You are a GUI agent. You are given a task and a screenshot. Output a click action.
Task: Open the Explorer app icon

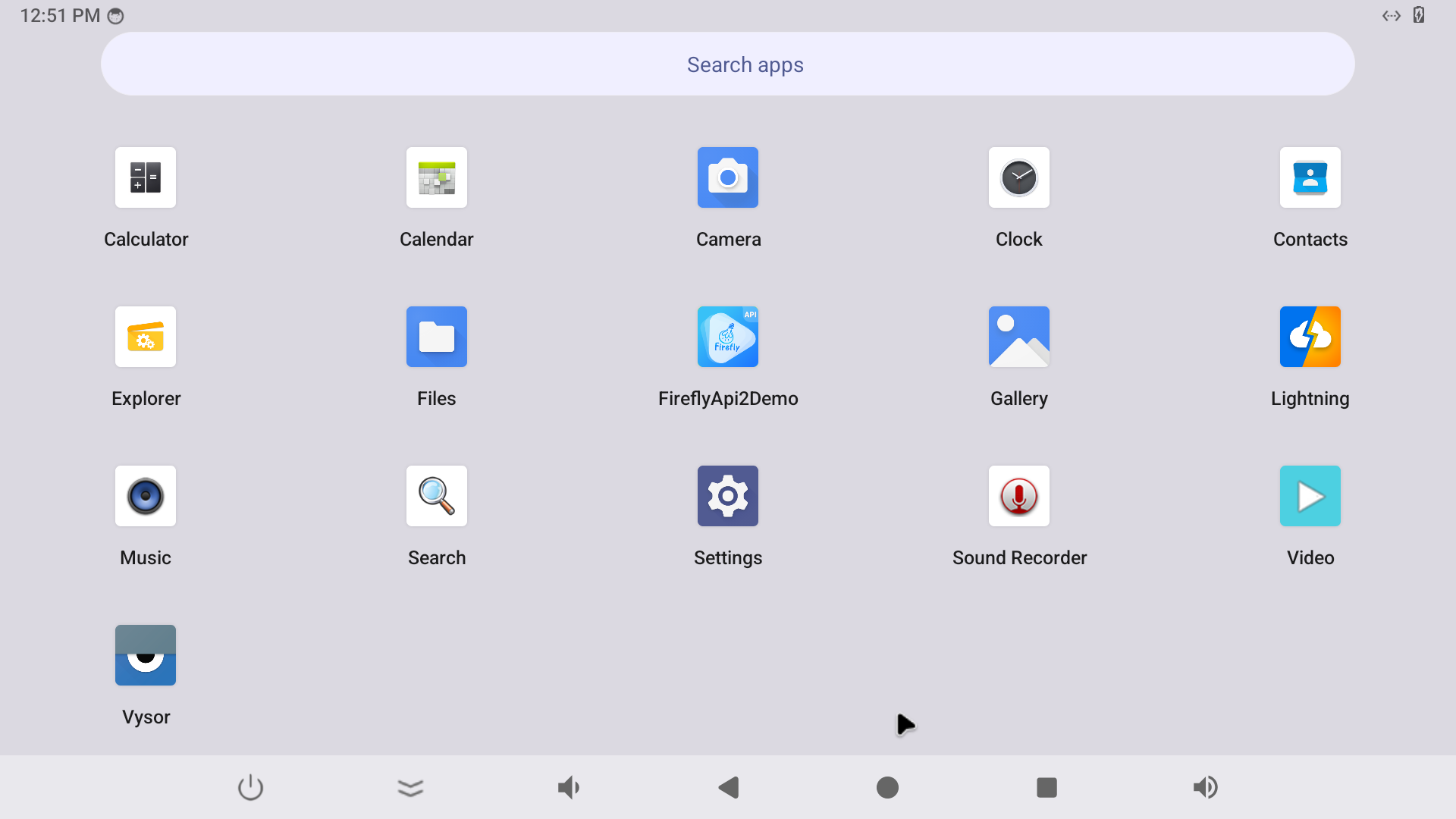(146, 337)
